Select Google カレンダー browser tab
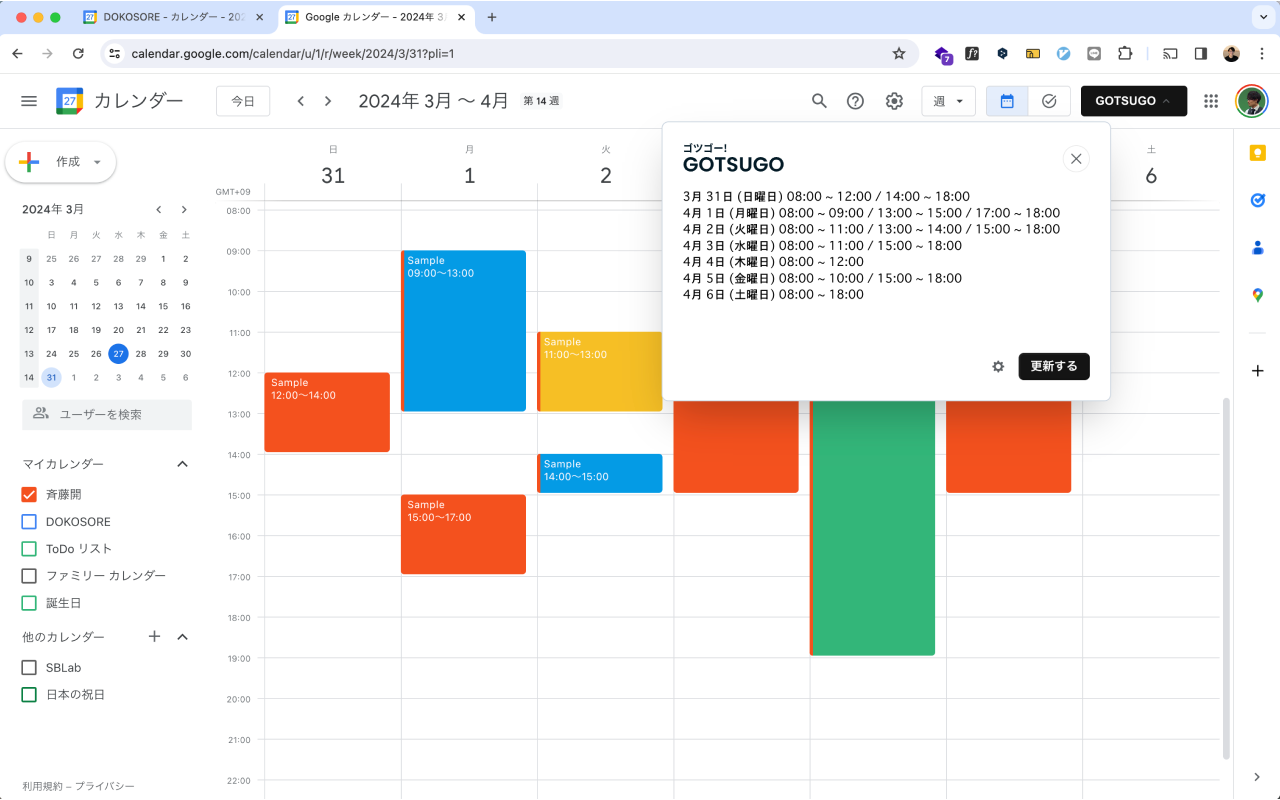The image size is (1280, 800). 376,17
